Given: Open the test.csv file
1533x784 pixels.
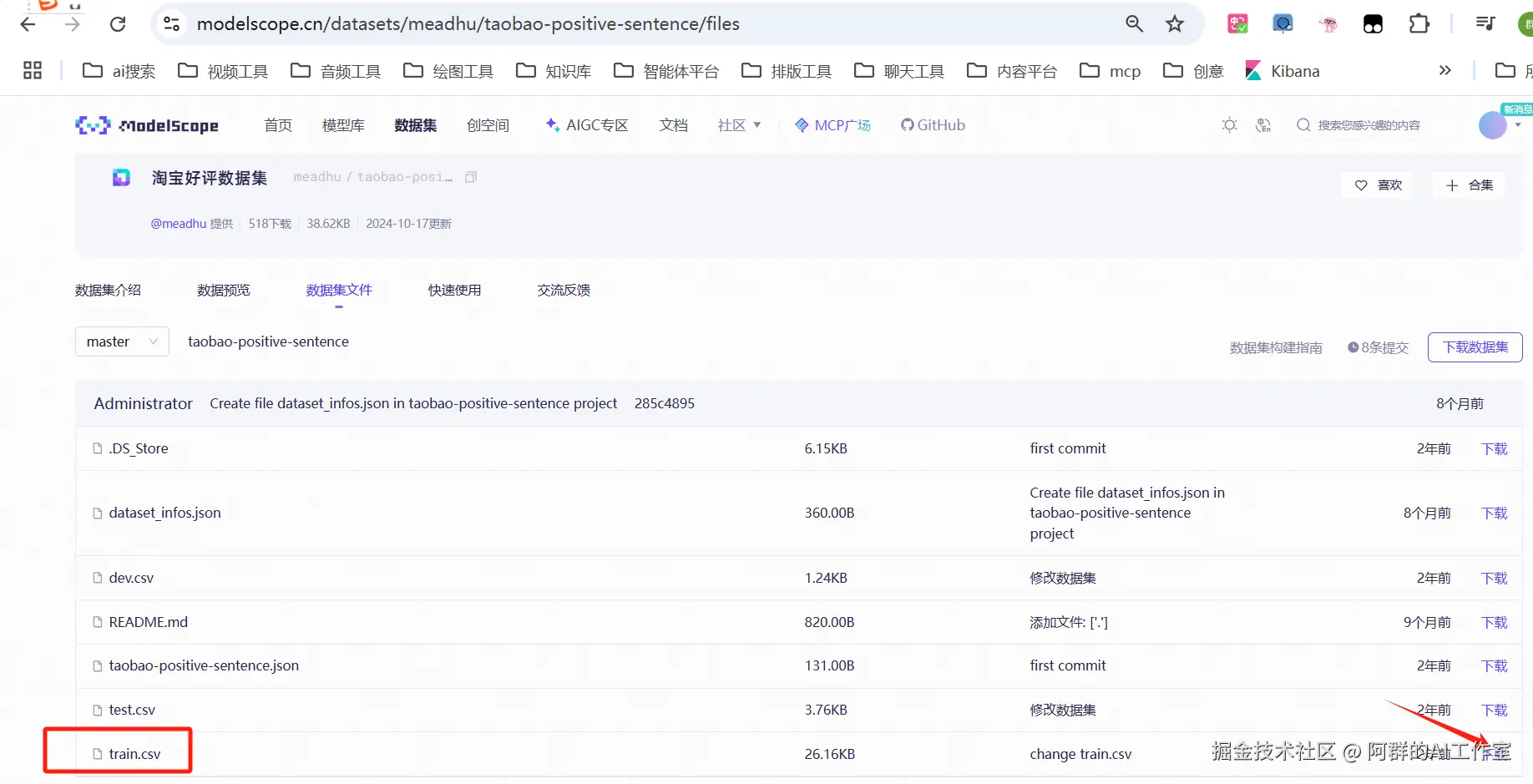Looking at the screenshot, I should pos(132,710).
